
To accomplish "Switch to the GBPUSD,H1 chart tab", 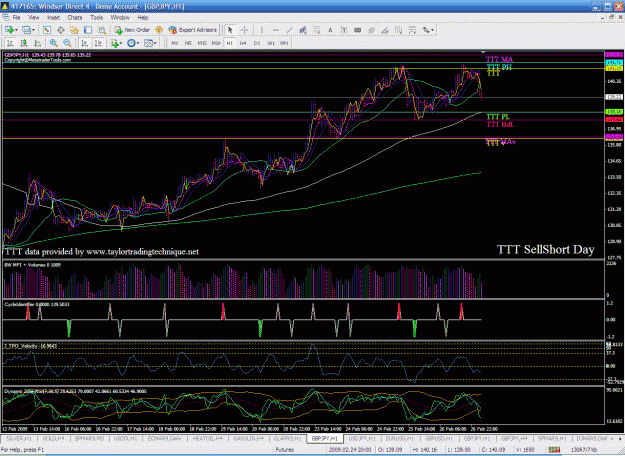I will [439, 438].
